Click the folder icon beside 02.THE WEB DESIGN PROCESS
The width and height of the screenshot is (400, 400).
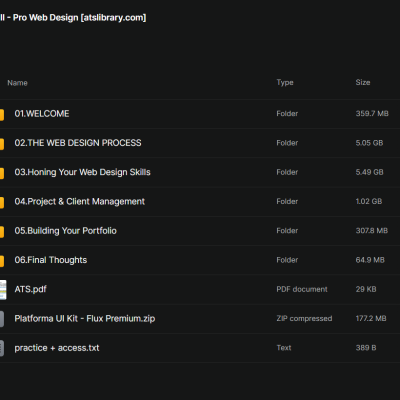[2, 144]
